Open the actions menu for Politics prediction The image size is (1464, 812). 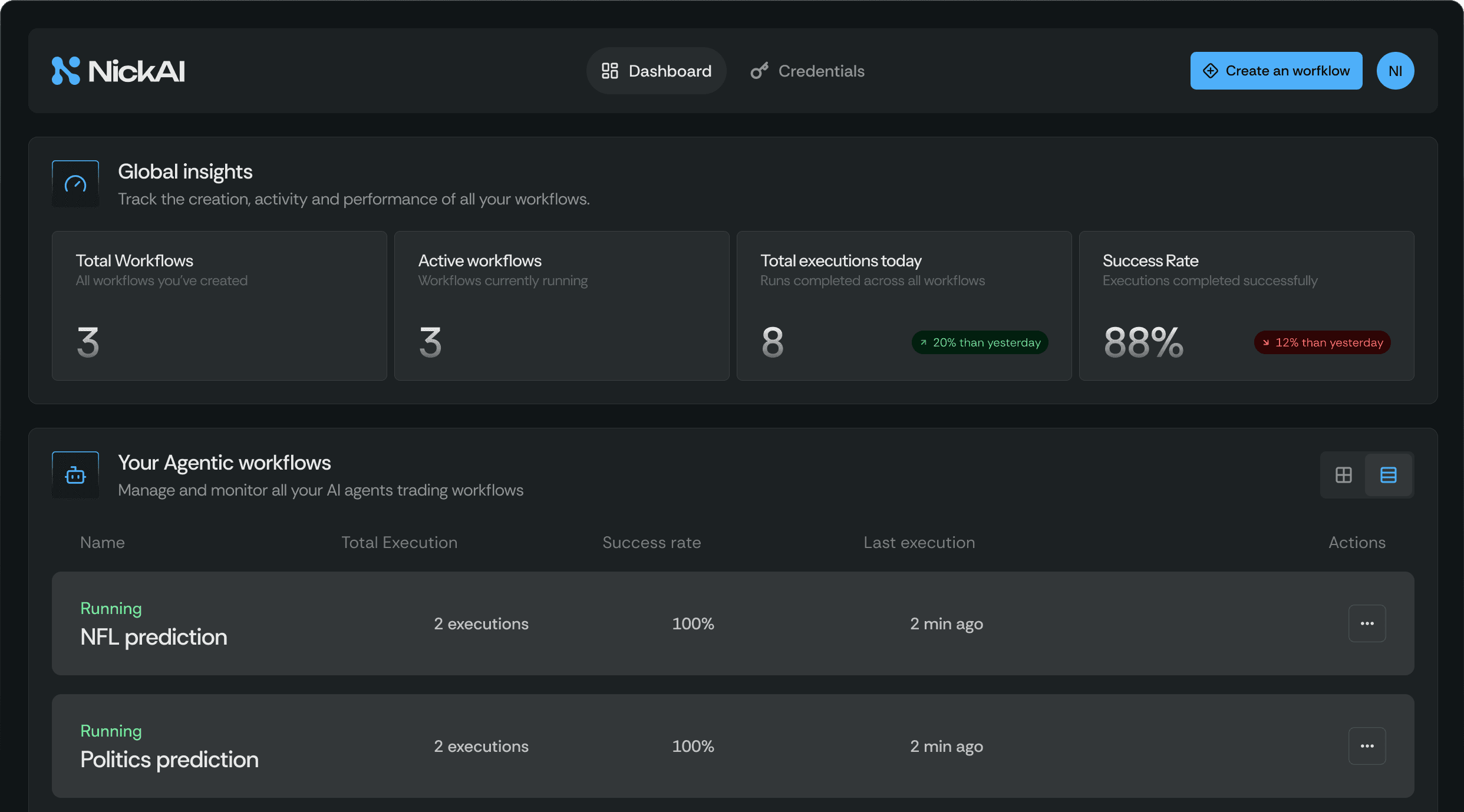tap(1367, 746)
